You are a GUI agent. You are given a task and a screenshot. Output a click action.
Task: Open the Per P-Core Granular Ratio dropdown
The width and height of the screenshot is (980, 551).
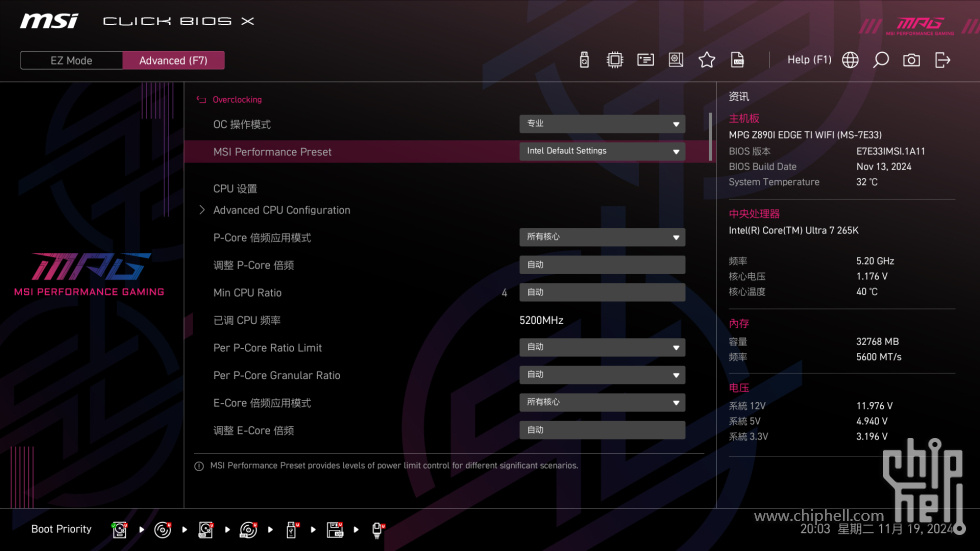point(602,375)
